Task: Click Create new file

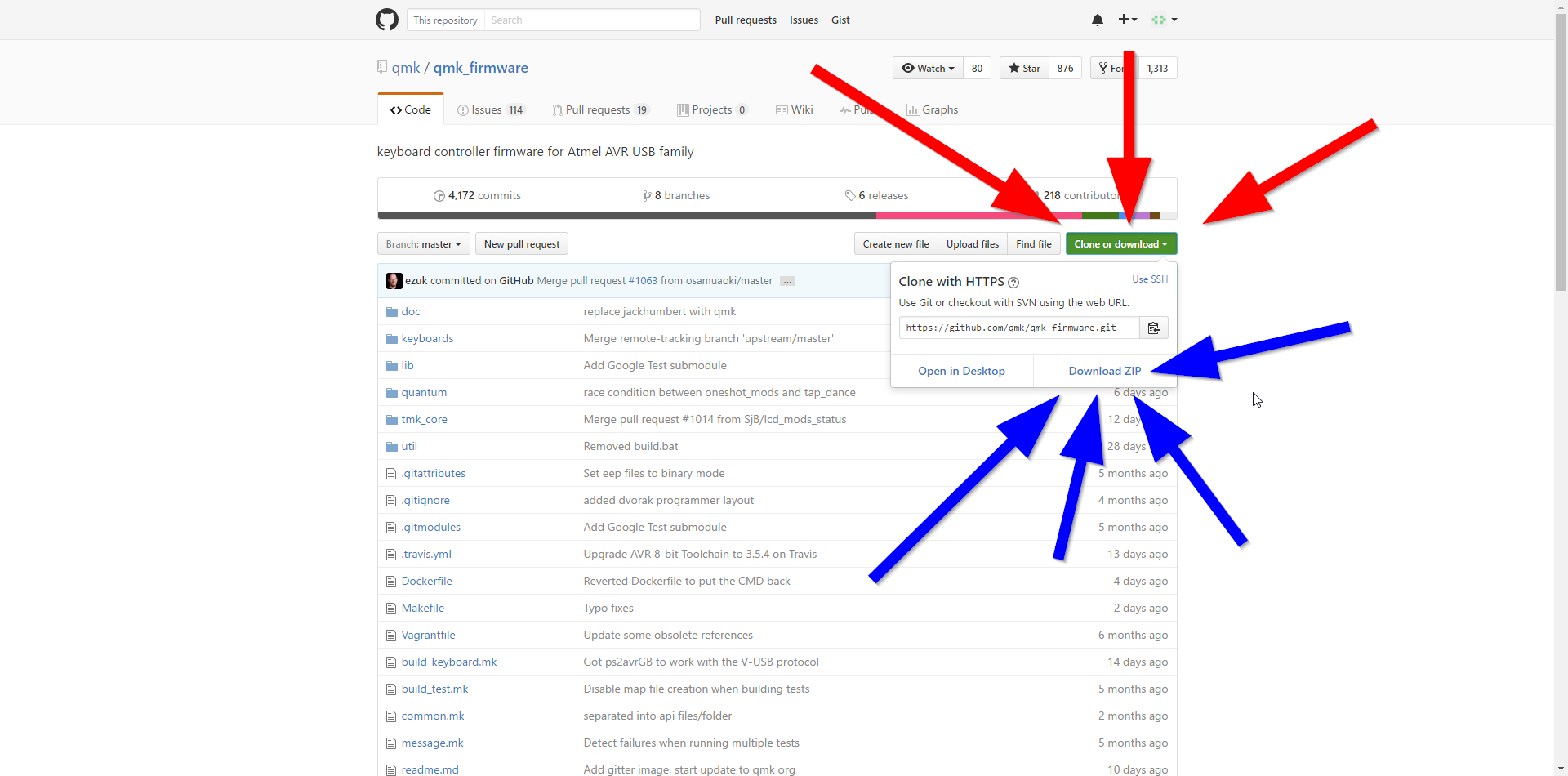Action: click(x=896, y=244)
